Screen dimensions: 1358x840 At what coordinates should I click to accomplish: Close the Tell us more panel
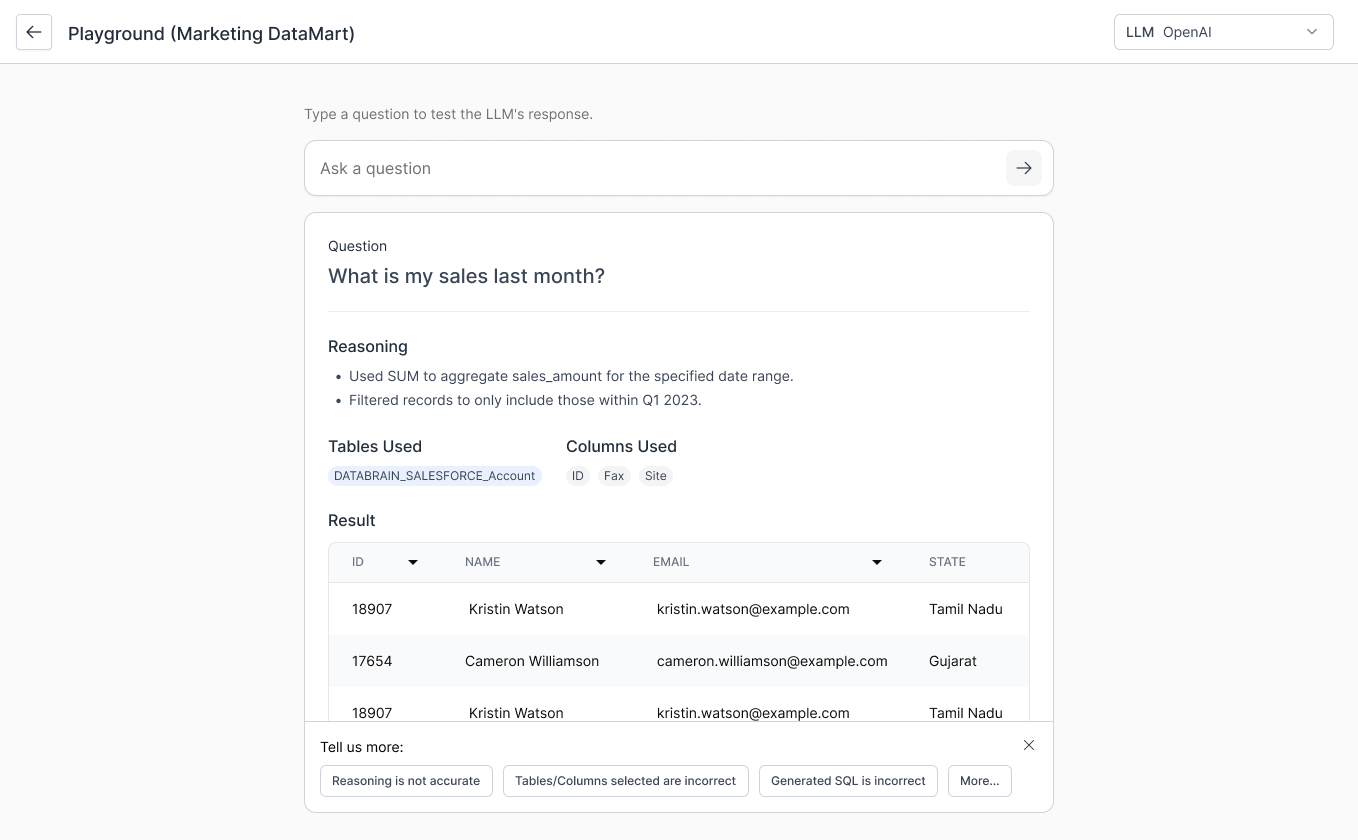[1029, 745]
